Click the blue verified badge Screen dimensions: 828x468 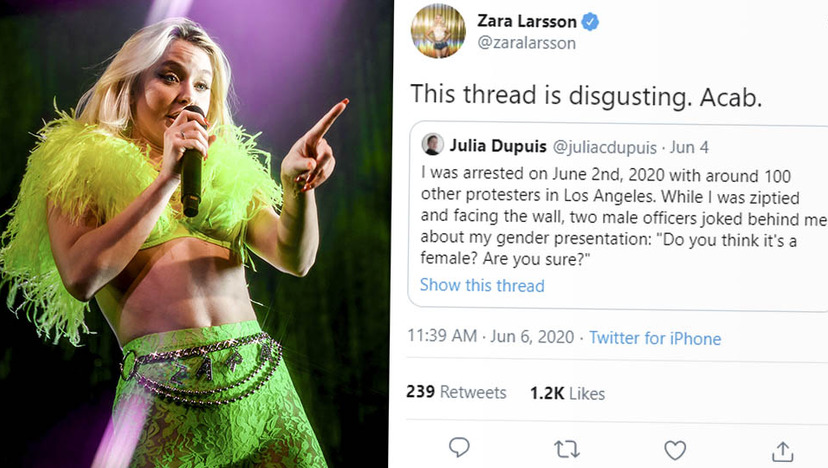(590, 22)
